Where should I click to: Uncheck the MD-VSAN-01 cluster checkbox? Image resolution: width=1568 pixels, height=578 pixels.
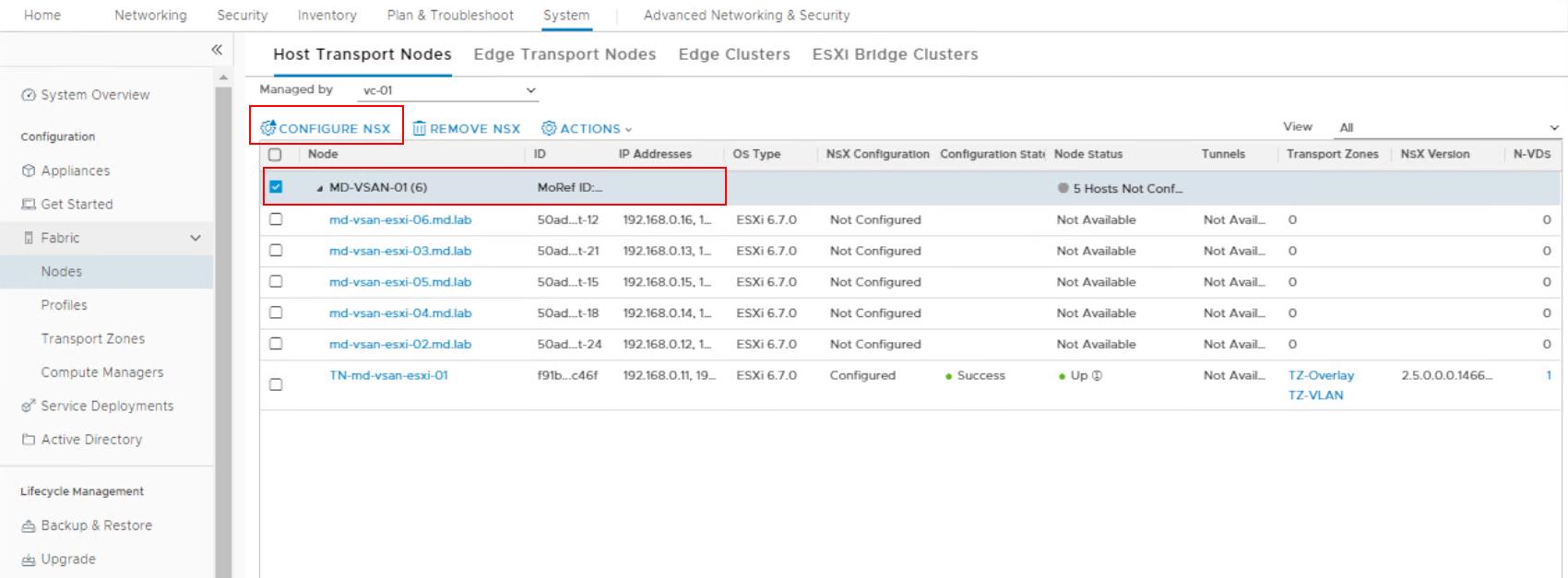coord(276,187)
